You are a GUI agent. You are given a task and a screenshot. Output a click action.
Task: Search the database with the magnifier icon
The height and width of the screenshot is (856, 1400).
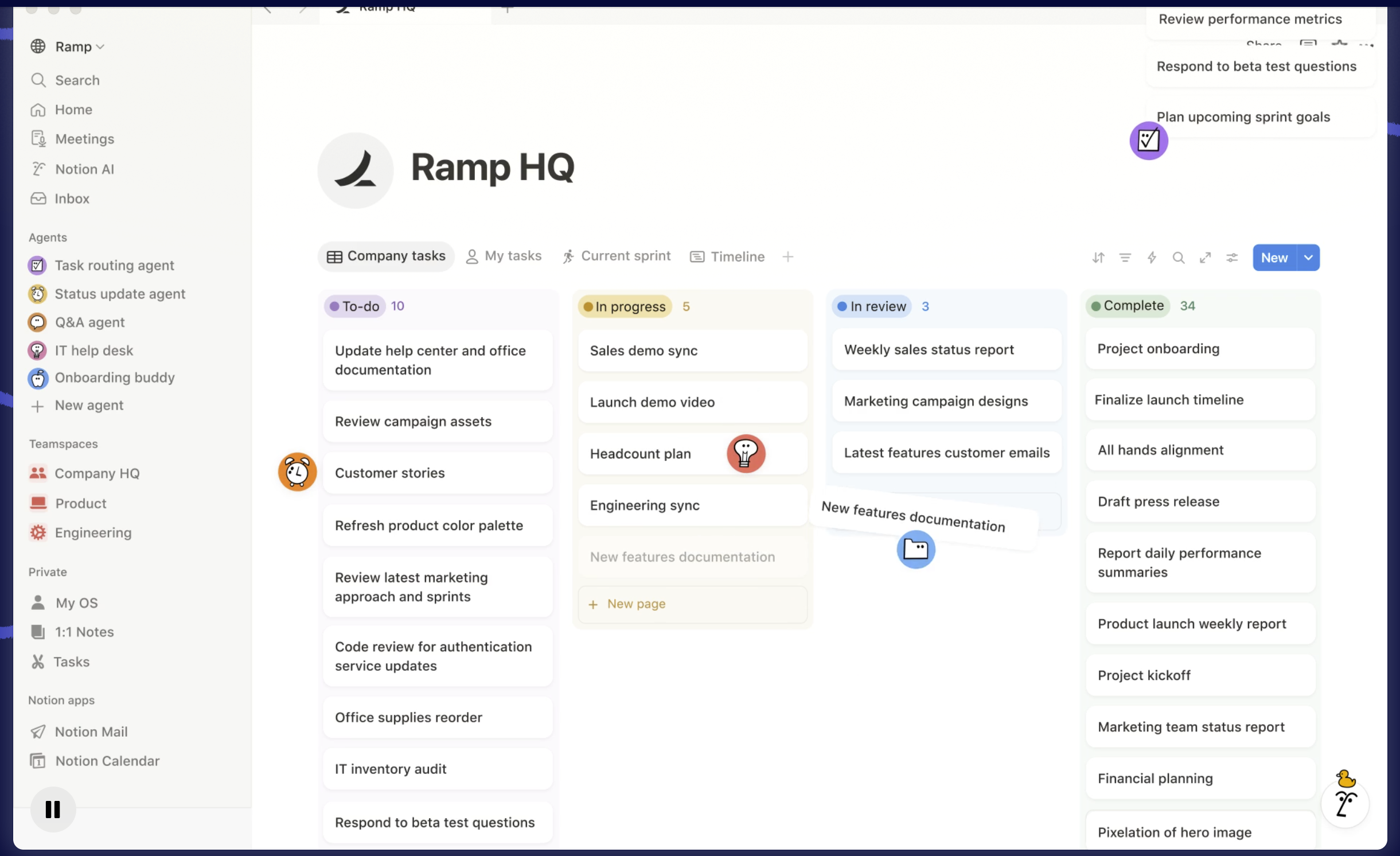click(1179, 258)
